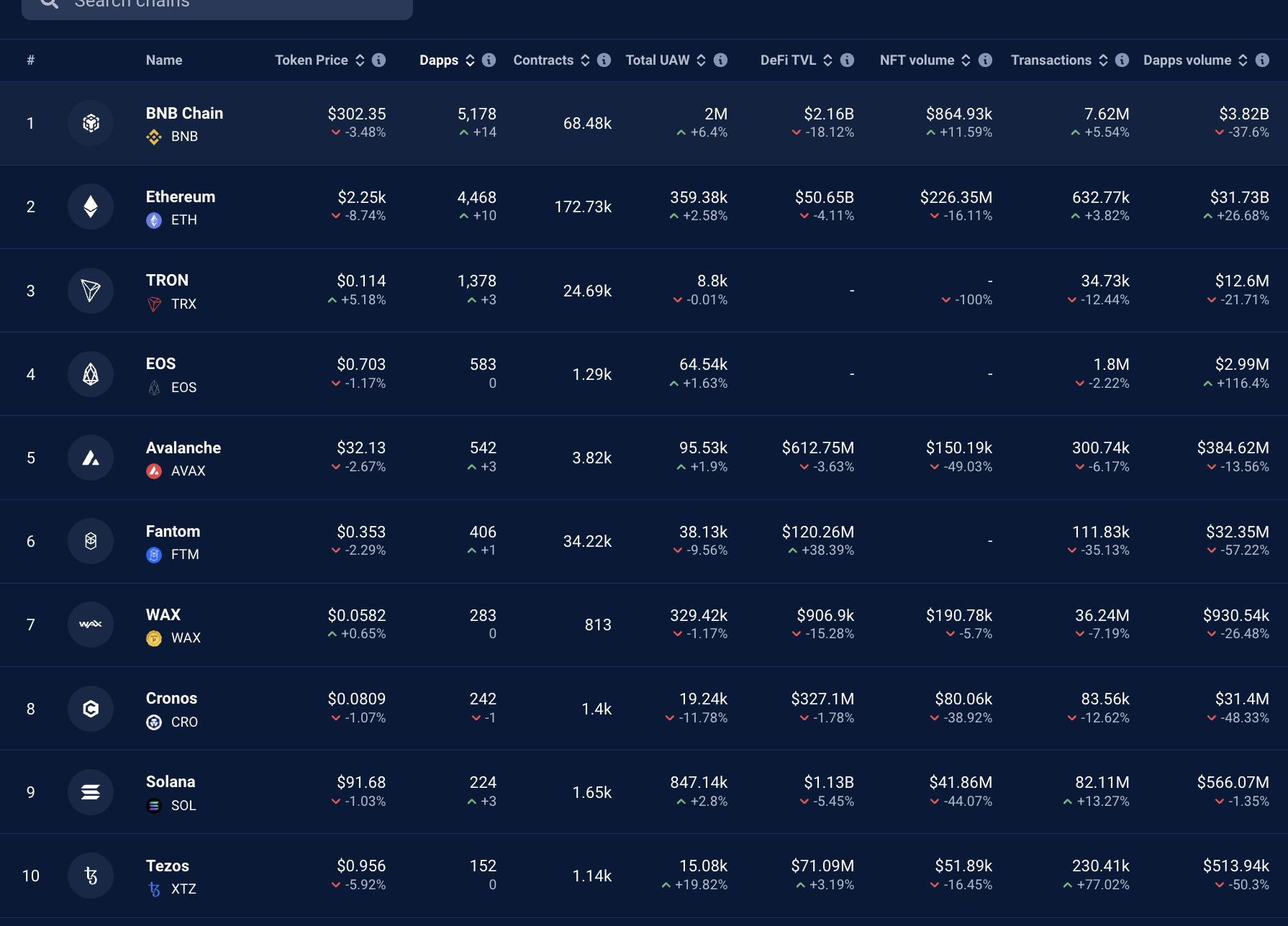This screenshot has height=926, width=1288.
Task: Open the Avalanche name link
Action: (183, 448)
